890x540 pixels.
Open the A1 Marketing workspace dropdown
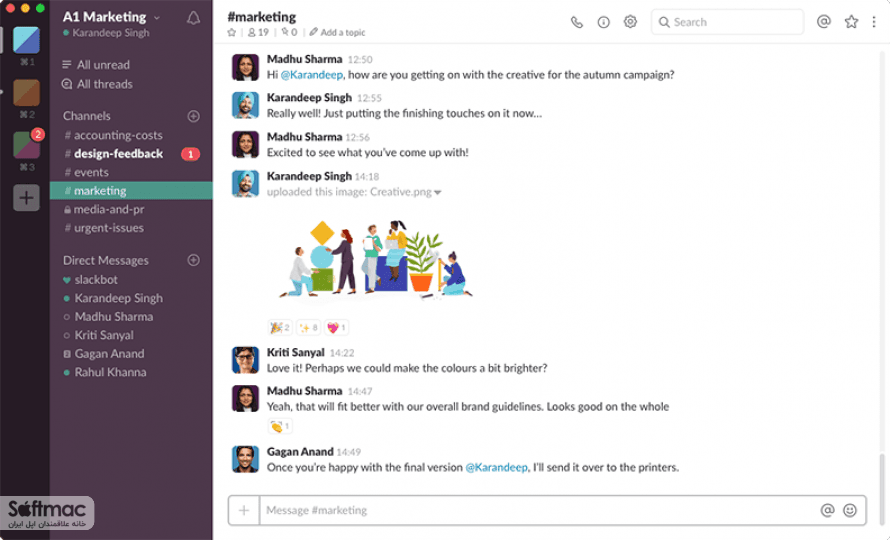tap(111, 17)
